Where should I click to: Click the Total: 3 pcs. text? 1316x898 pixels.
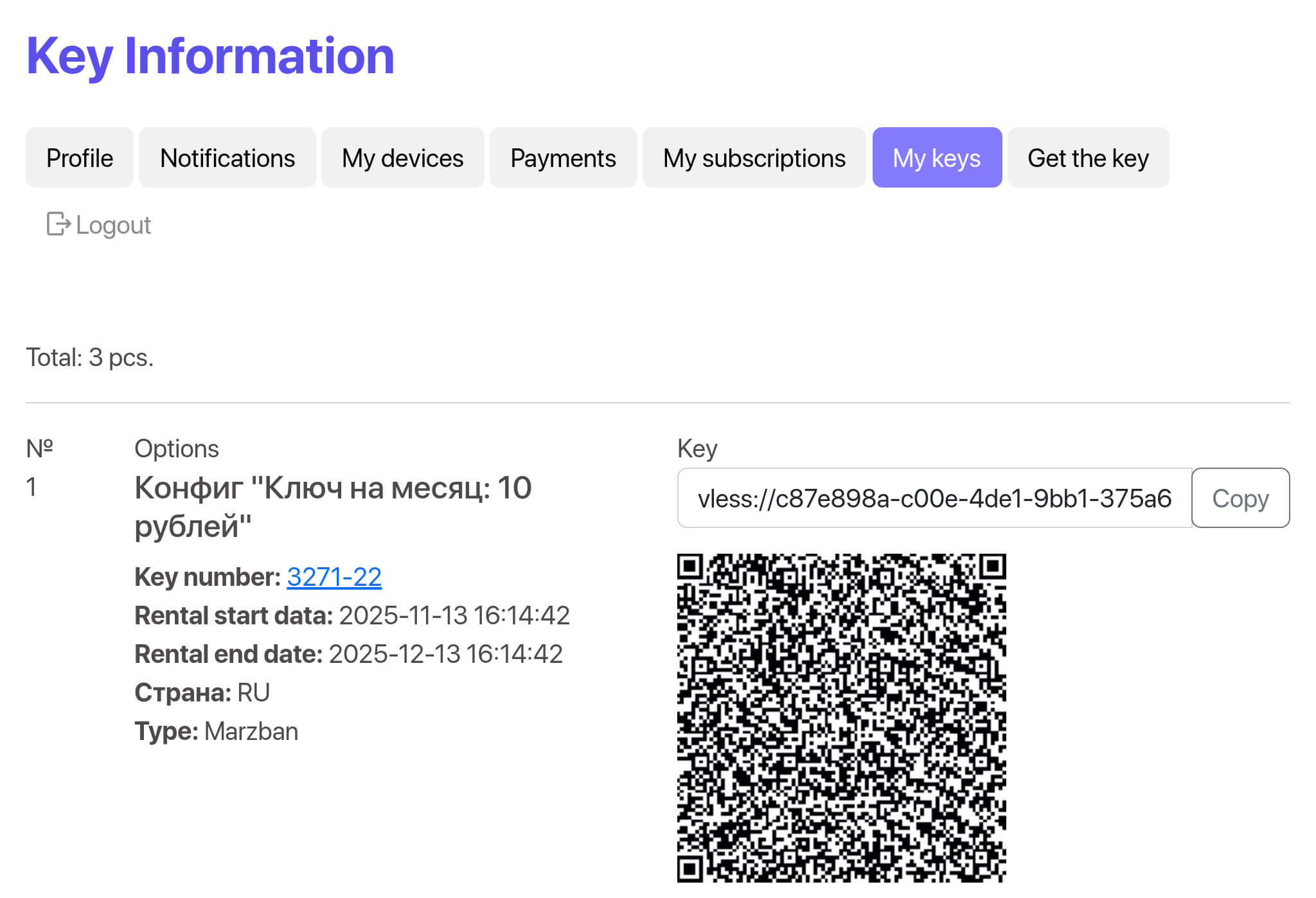[x=90, y=358]
